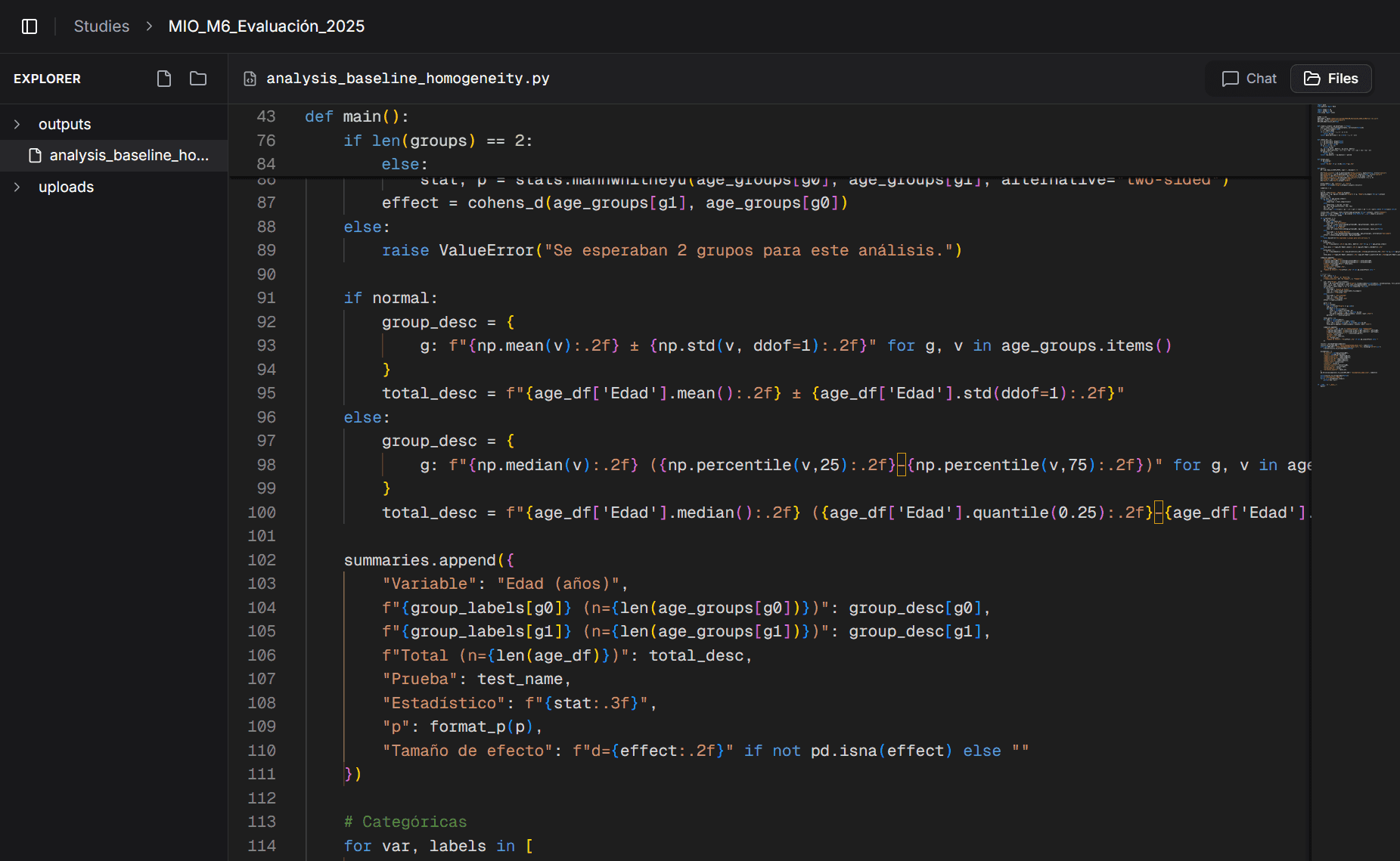Viewport: 1400px width, 861px height.
Task: Click the EXPLORER panel title
Action: pyautogui.click(x=47, y=79)
